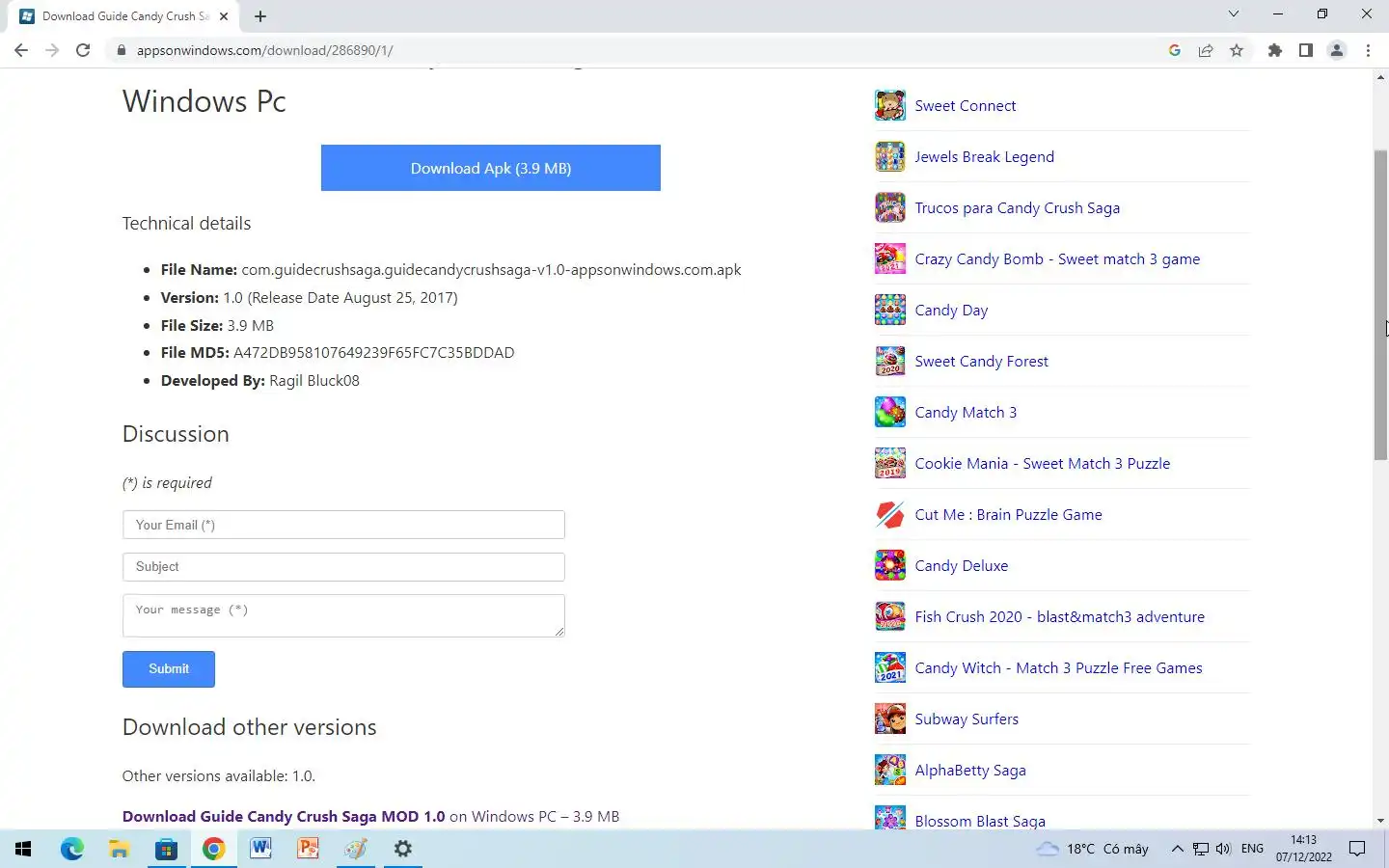Image resolution: width=1389 pixels, height=868 pixels.
Task: Open the volume control in tray
Action: pos(1223,849)
